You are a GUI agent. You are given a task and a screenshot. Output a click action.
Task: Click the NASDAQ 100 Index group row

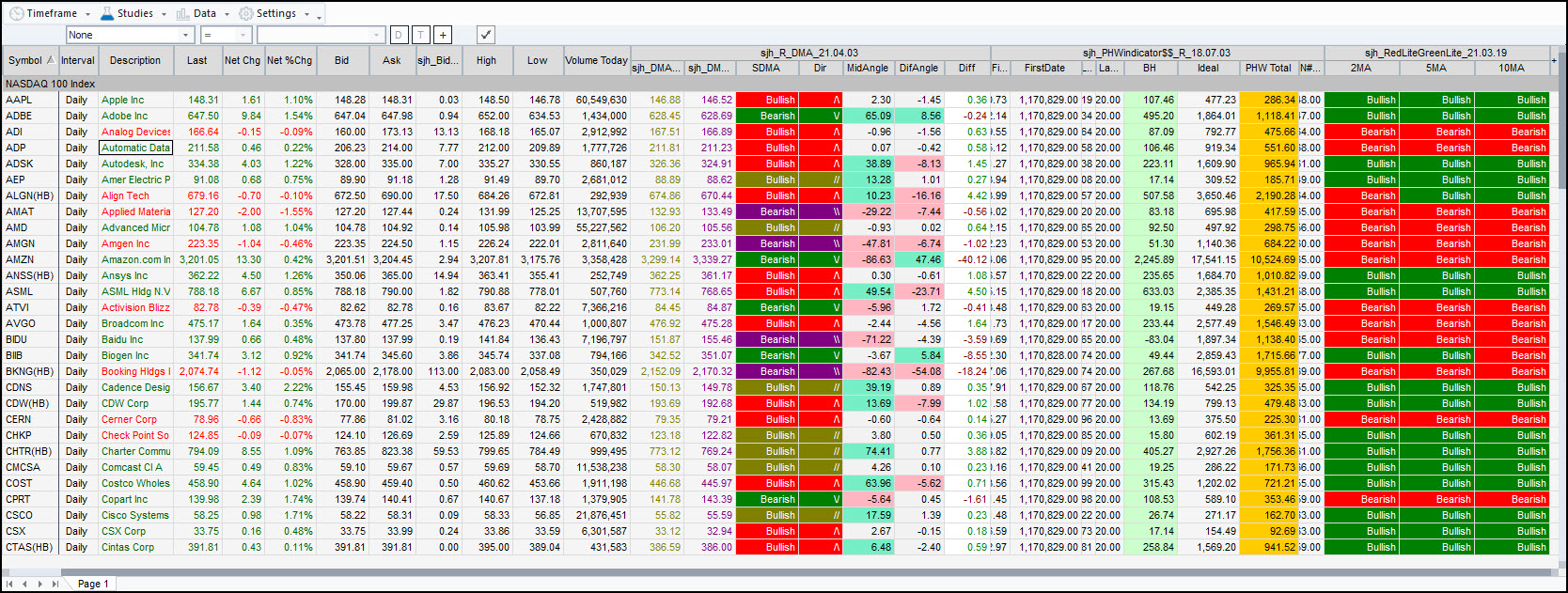tap(778, 84)
